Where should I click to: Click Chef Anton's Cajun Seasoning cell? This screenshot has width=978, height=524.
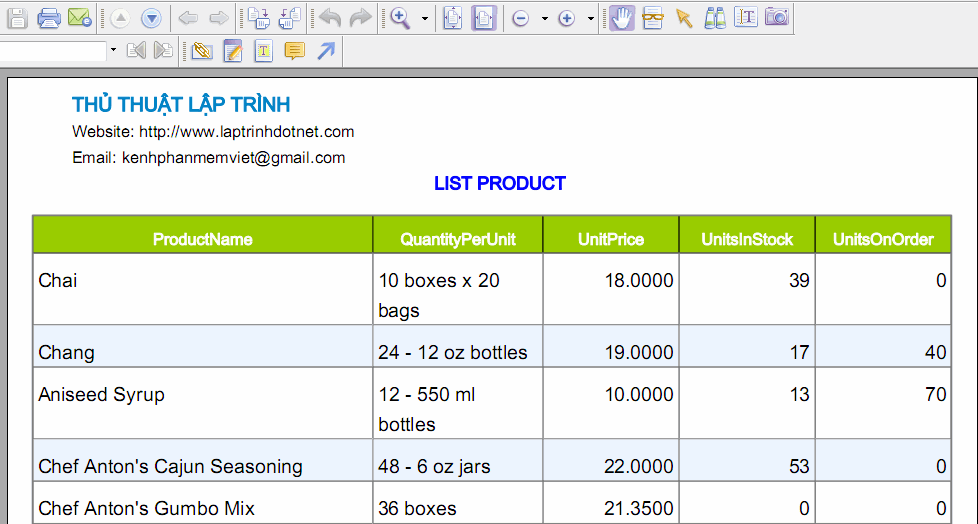pos(203,460)
